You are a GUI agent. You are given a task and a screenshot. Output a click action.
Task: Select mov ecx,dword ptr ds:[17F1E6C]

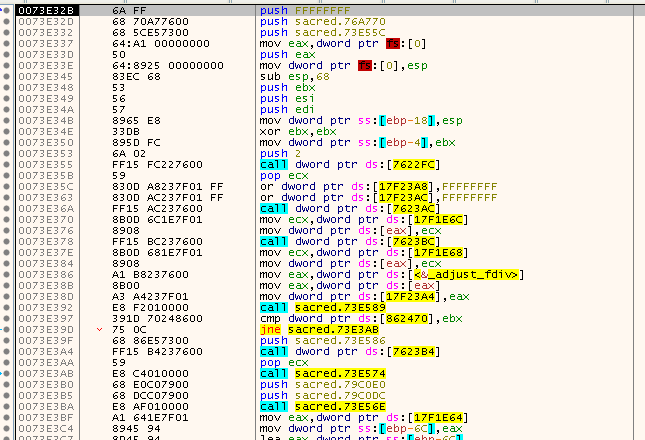tap(364, 219)
